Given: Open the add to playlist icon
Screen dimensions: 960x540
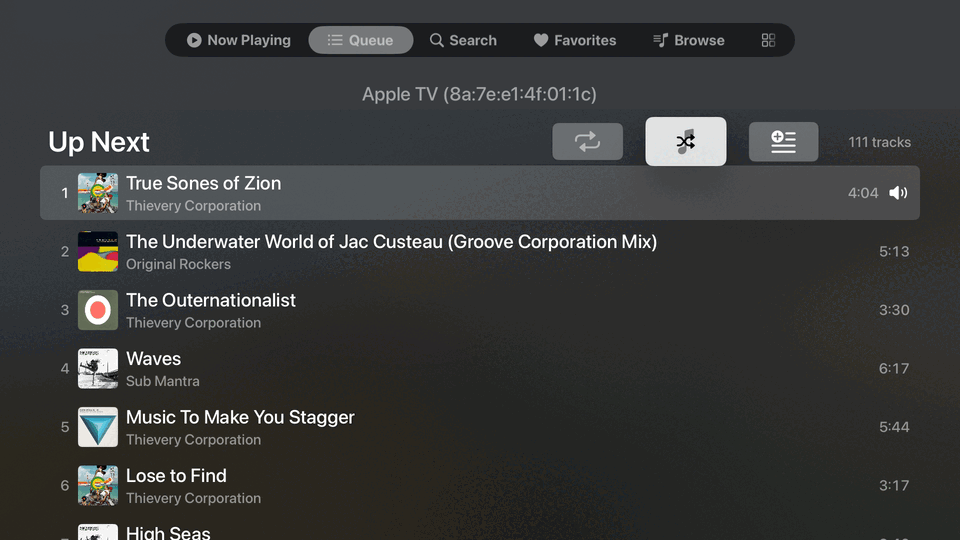Looking at the screenshot, I should (x=783, y=141).
